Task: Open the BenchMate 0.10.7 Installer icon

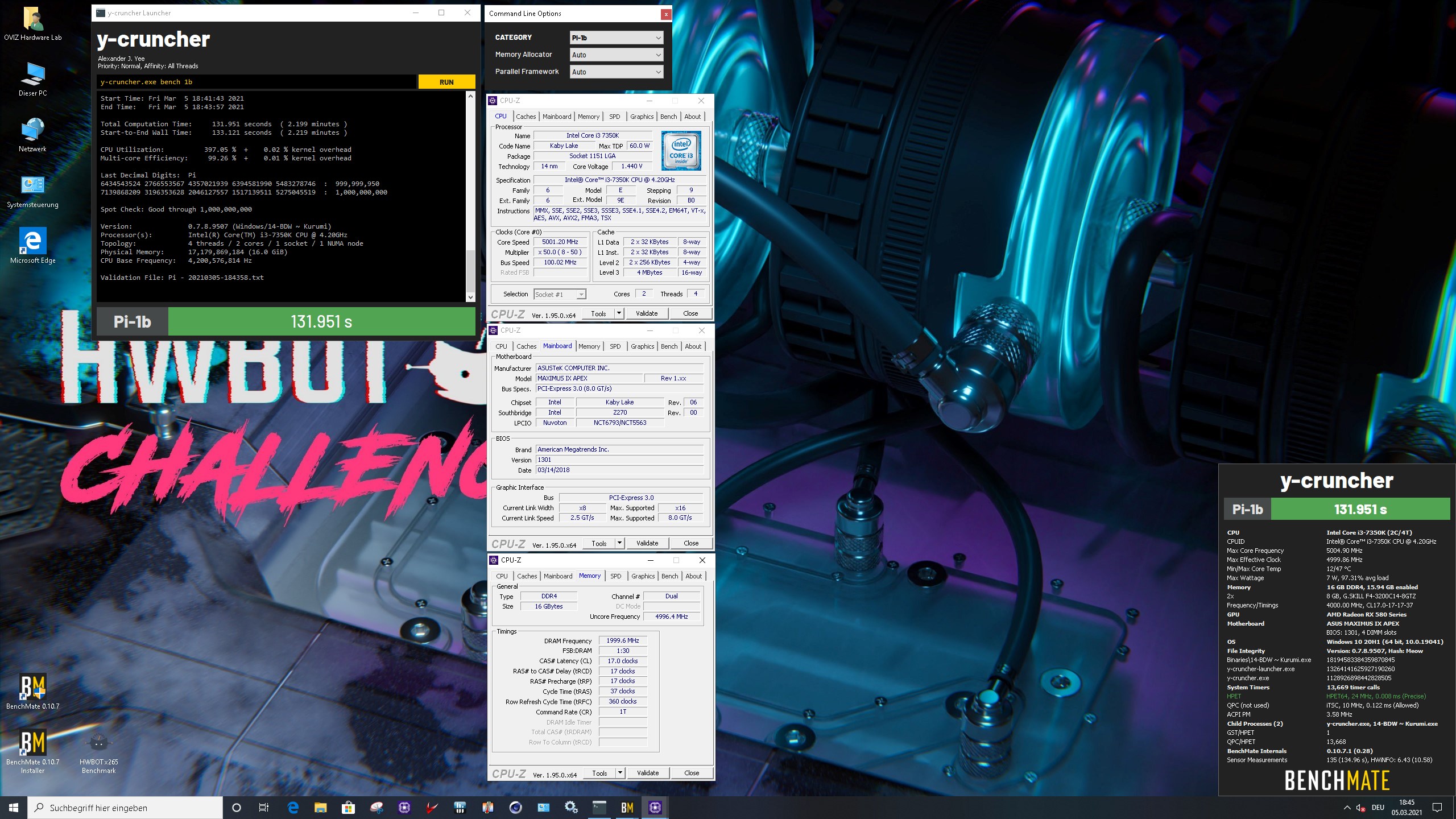Action: coord(33,751)
